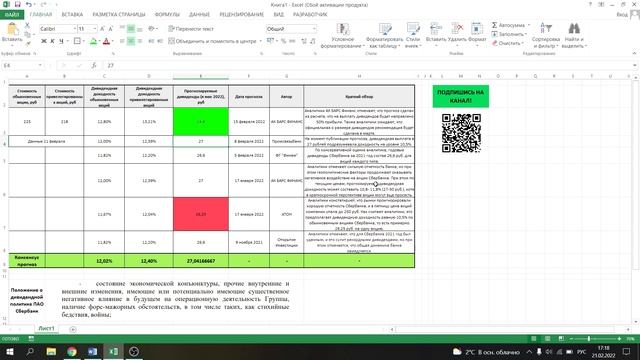Switch to Page Layout view in status bar

[547, 339]
